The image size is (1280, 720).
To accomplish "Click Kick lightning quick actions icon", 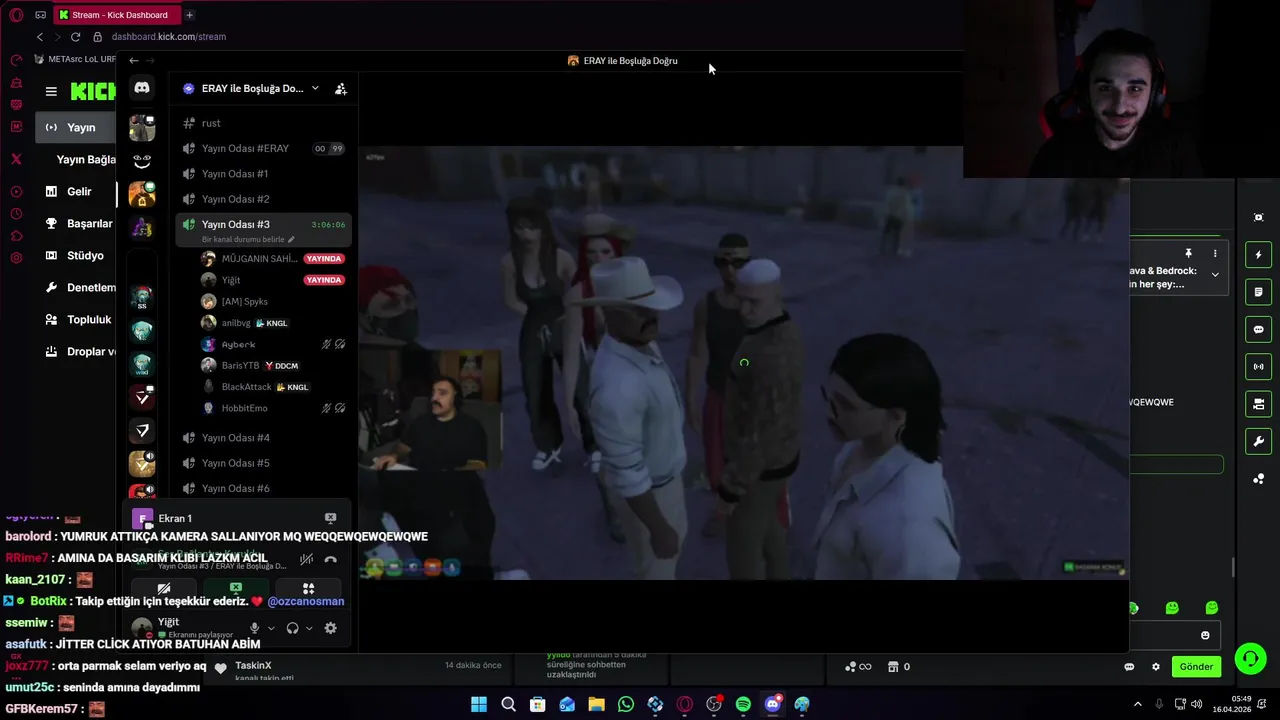I will pyautogui.click(x=1258, y=255).
